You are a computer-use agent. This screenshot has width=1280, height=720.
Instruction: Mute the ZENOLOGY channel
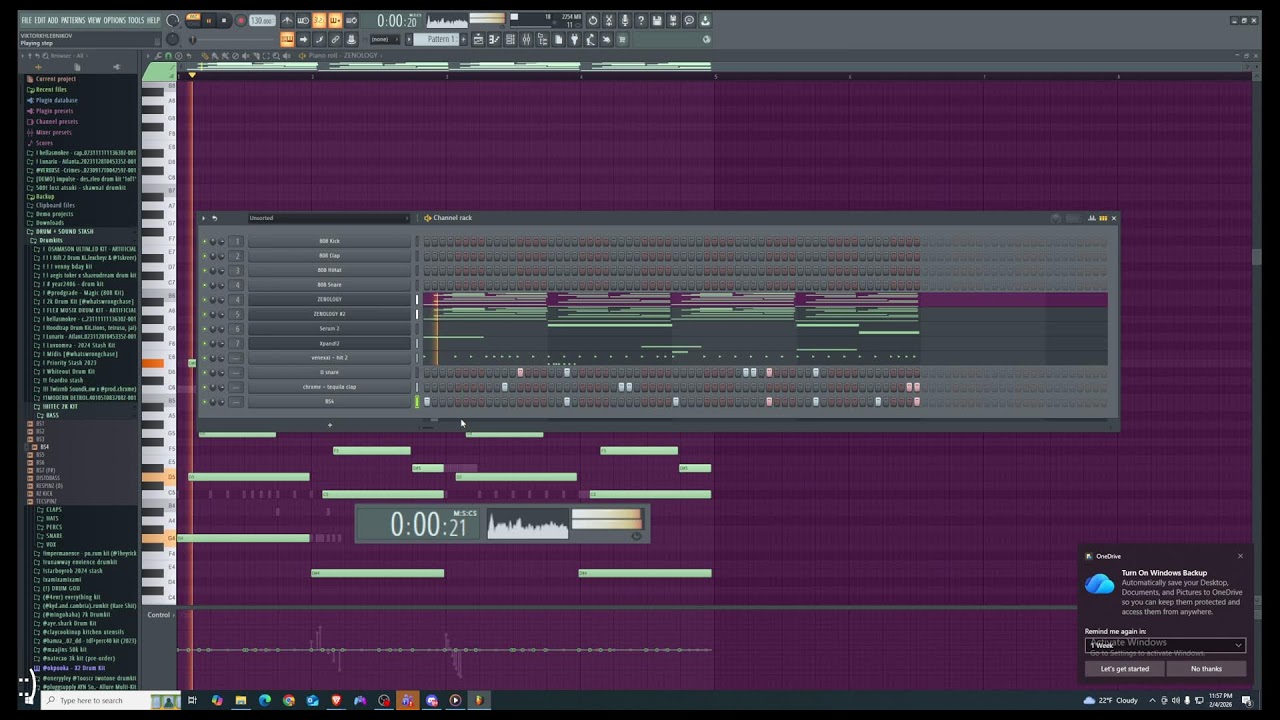[205, 299]
